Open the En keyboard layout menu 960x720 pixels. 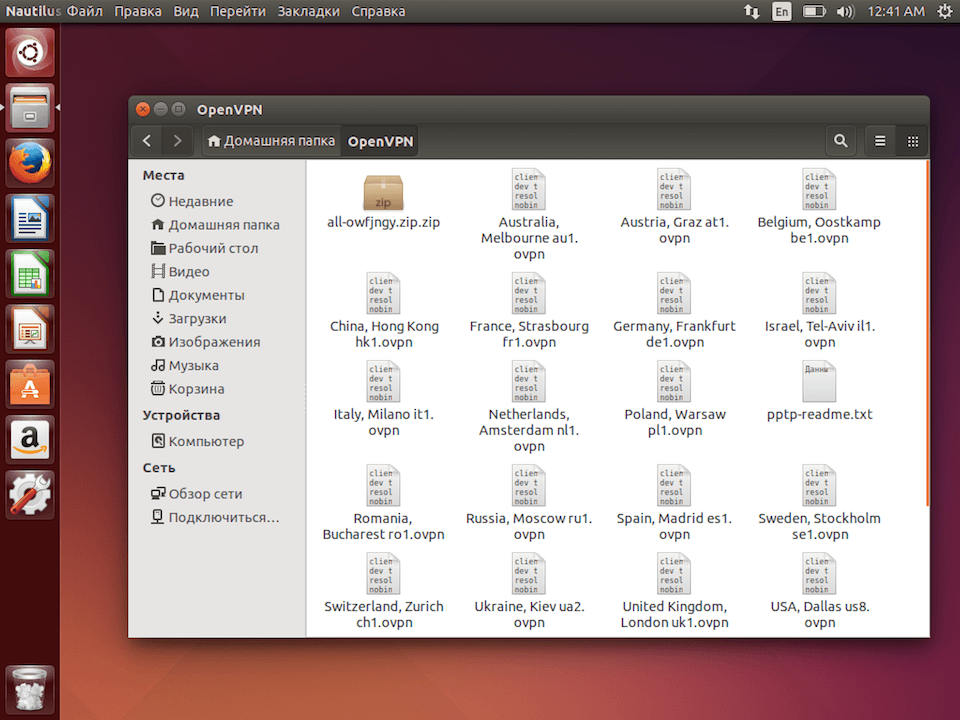coord(781,11)
